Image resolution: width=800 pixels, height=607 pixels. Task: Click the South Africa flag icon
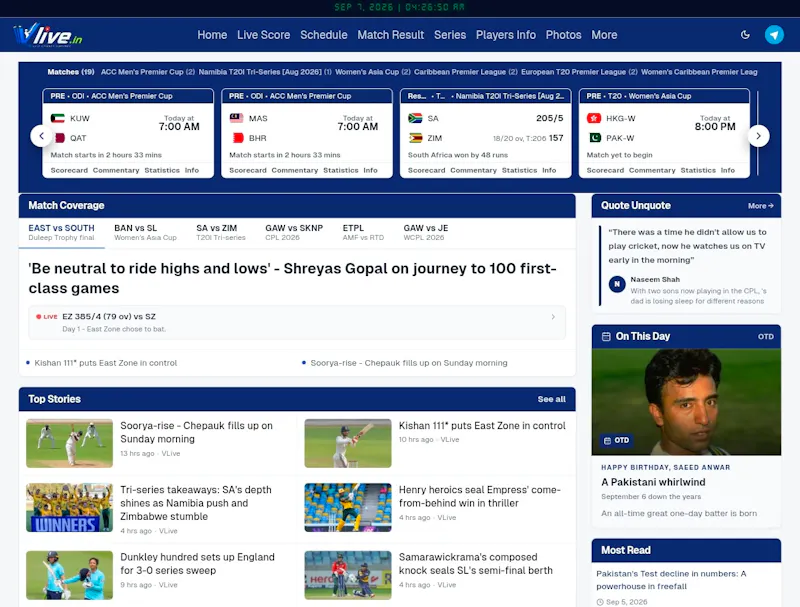pos(415,118)
